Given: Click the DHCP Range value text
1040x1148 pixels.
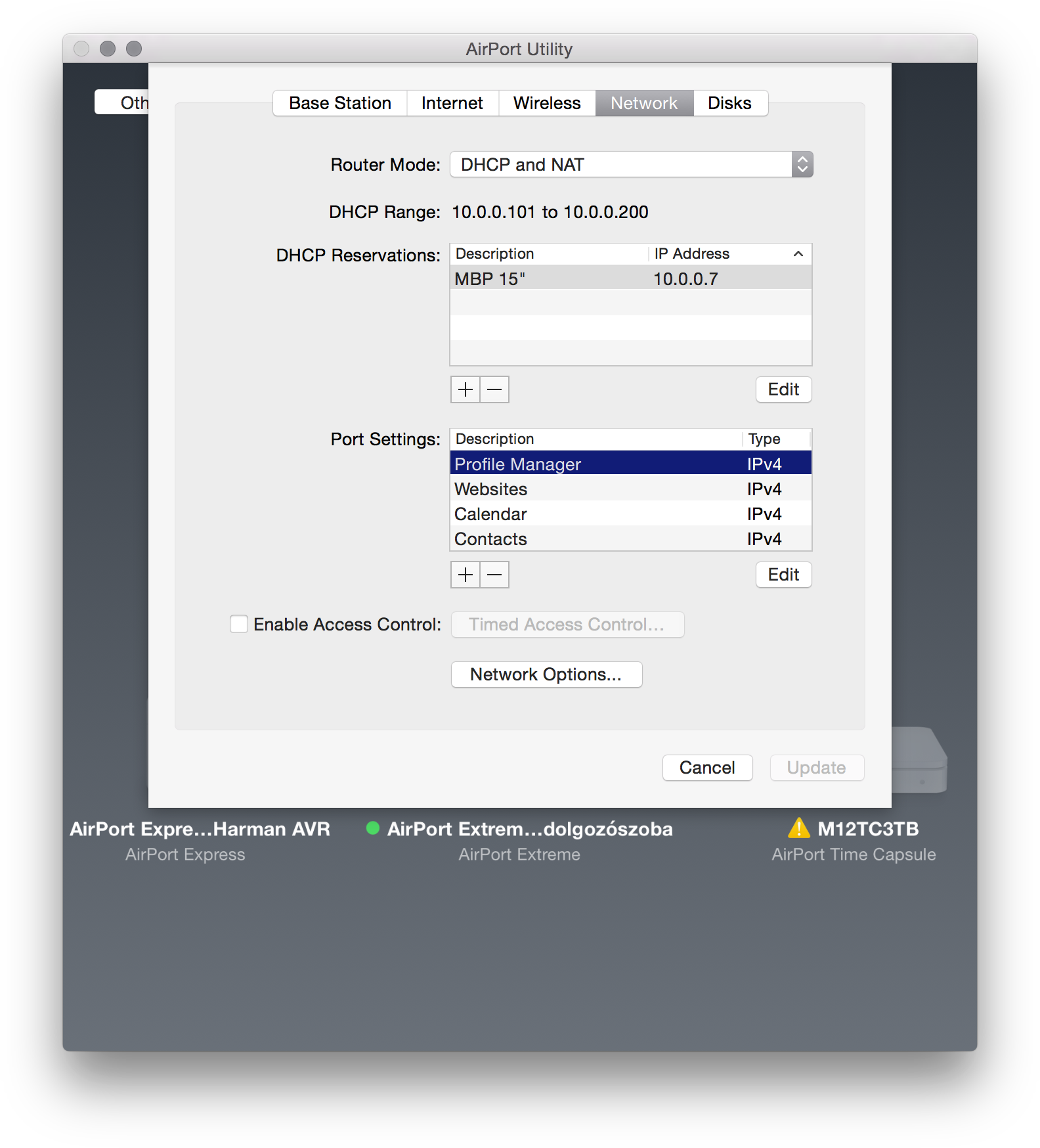Looking at the screenshot, I should coord(550,212).
